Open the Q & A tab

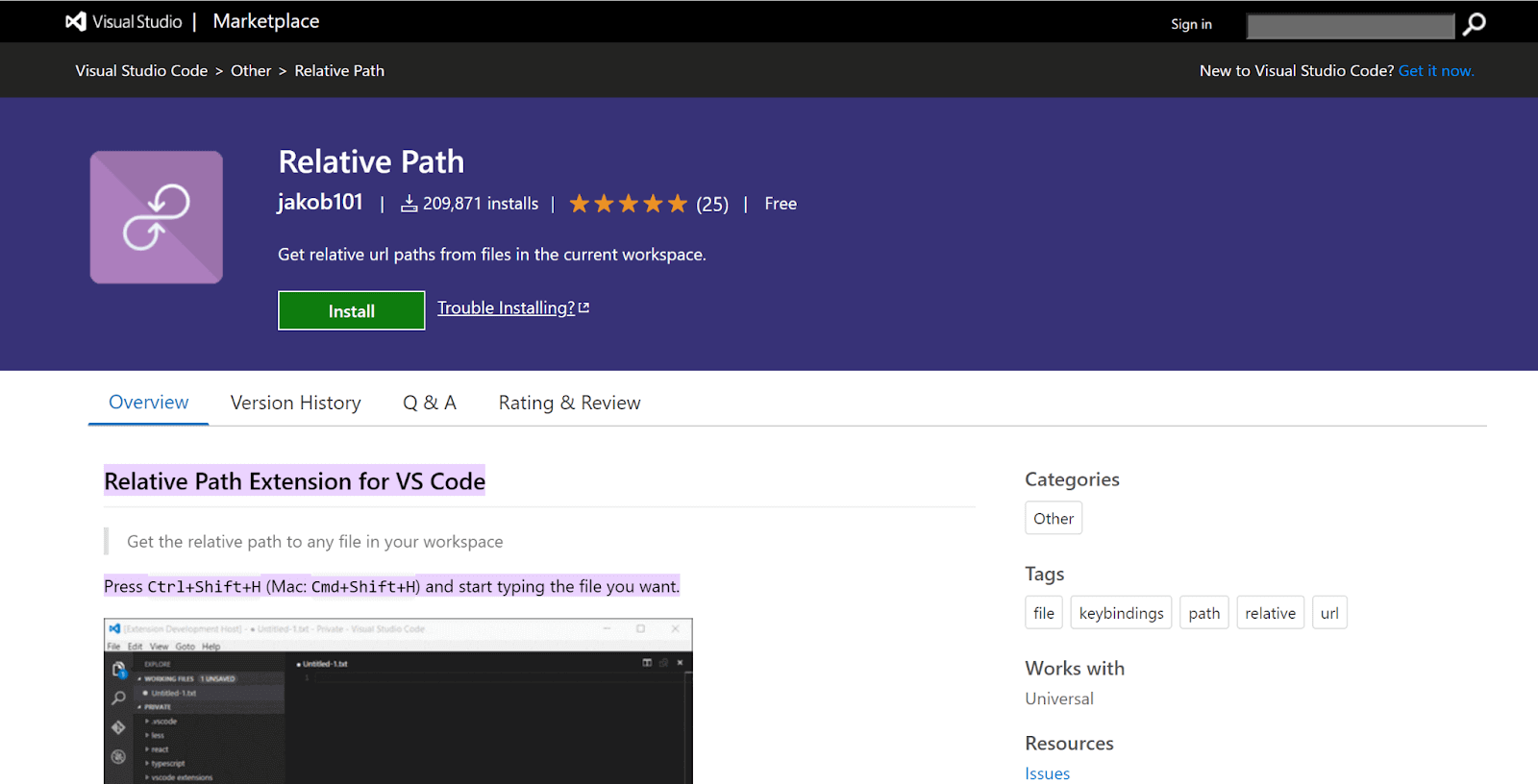coord(429,403)
